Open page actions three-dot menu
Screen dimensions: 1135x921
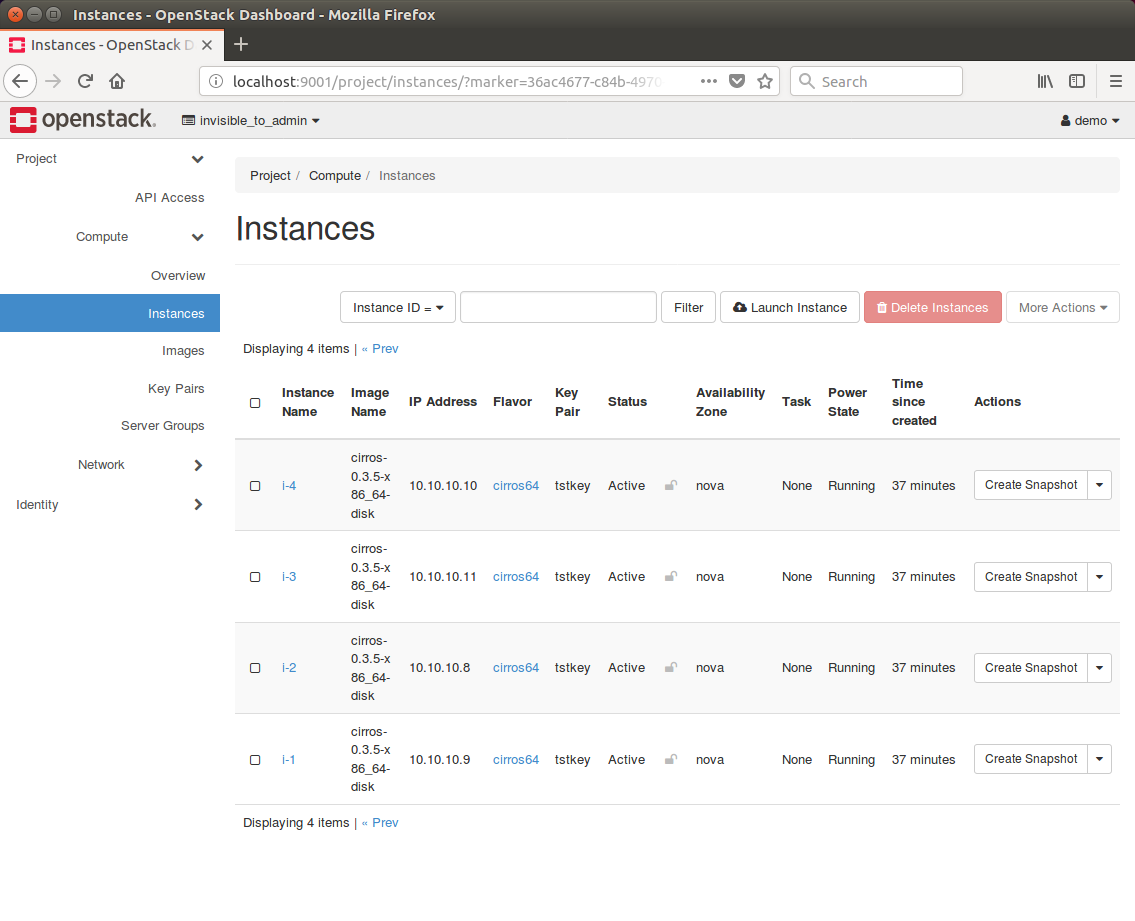(x=709, y=81)
